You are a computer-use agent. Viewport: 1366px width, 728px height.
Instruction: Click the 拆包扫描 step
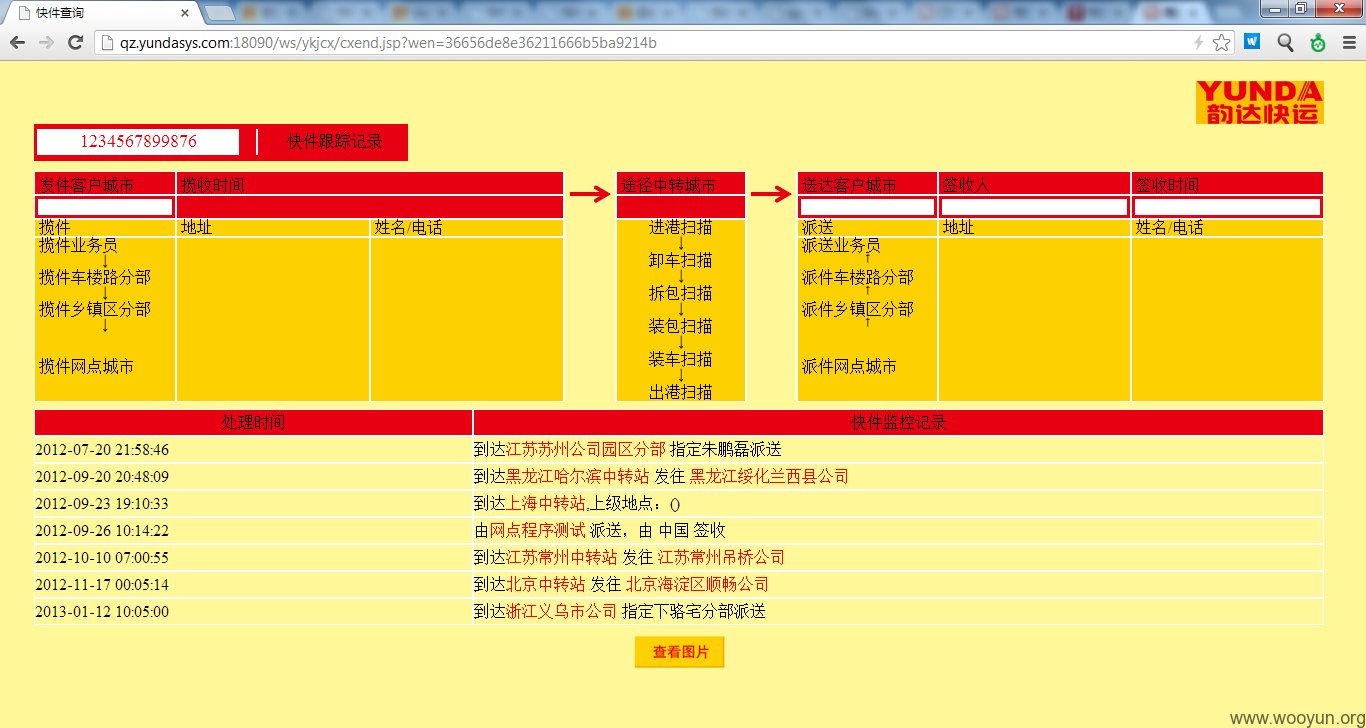tap(681, 293)
